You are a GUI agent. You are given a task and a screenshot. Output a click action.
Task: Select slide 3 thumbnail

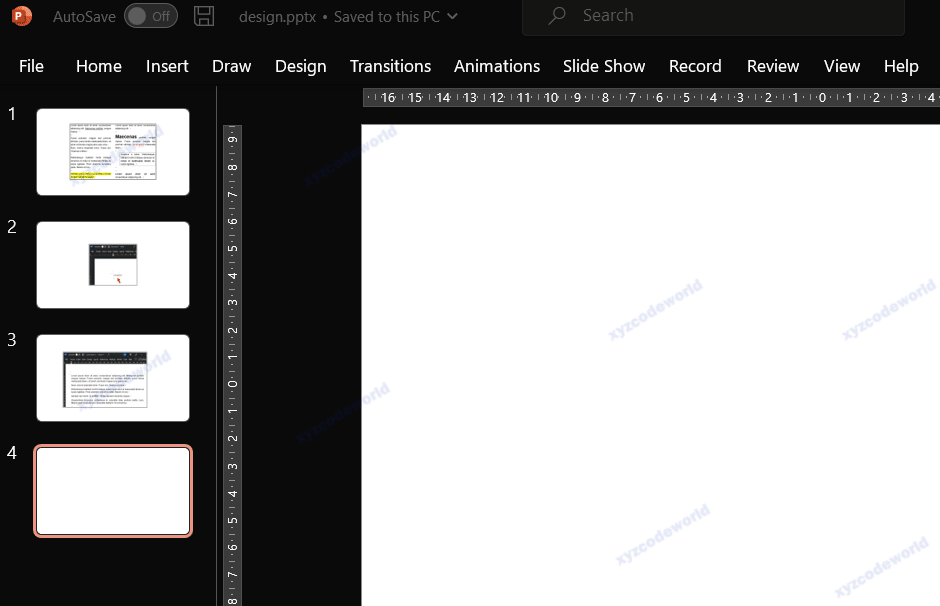pyautogui.click(x=113, y=378)
